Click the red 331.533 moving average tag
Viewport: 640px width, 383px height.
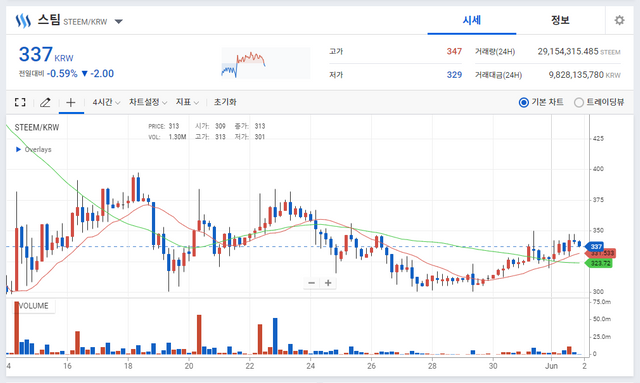pyautogui.click(x=601, y=254)
